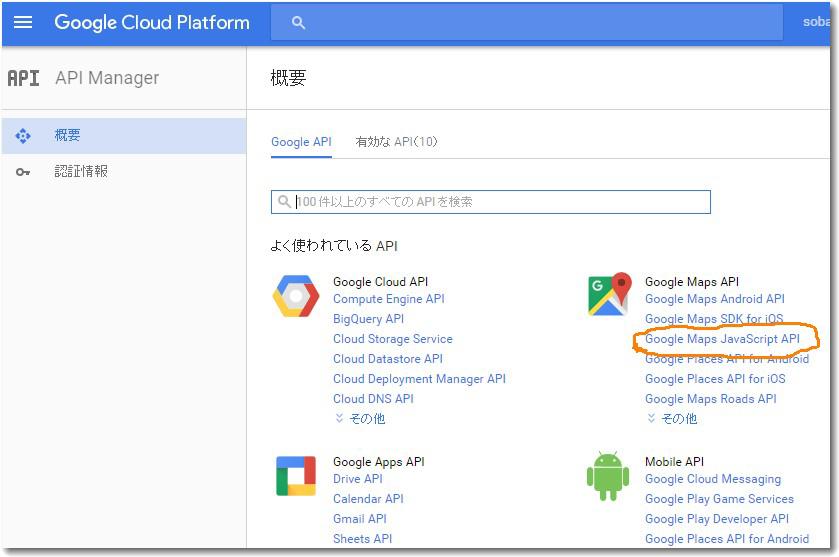Click the Google Maps pin icon
Viewport: 839px width, 557px height.
pyautogui.click(x=608, y=294)
